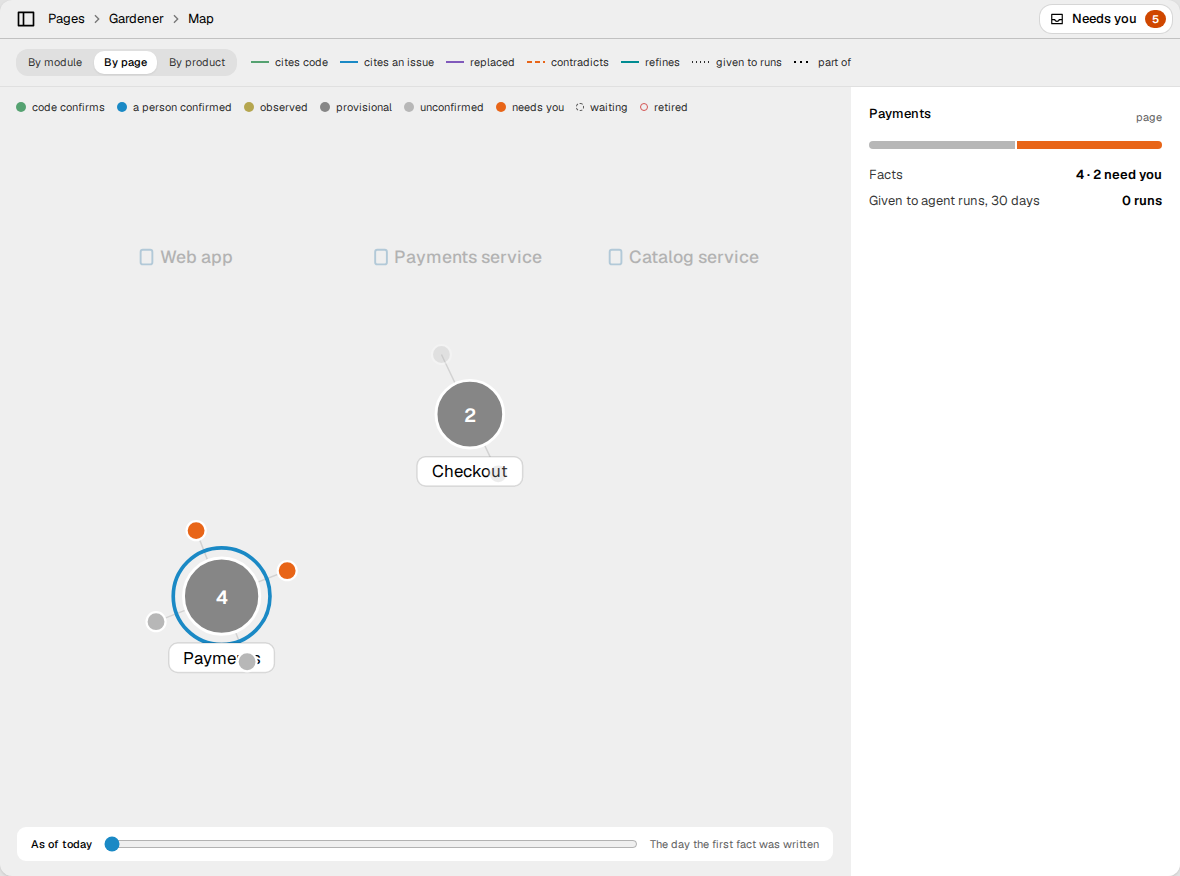Toggle the refines legend entry
Screen dimensions: 1180x876
pyautogui.click(x=650, y=62)
